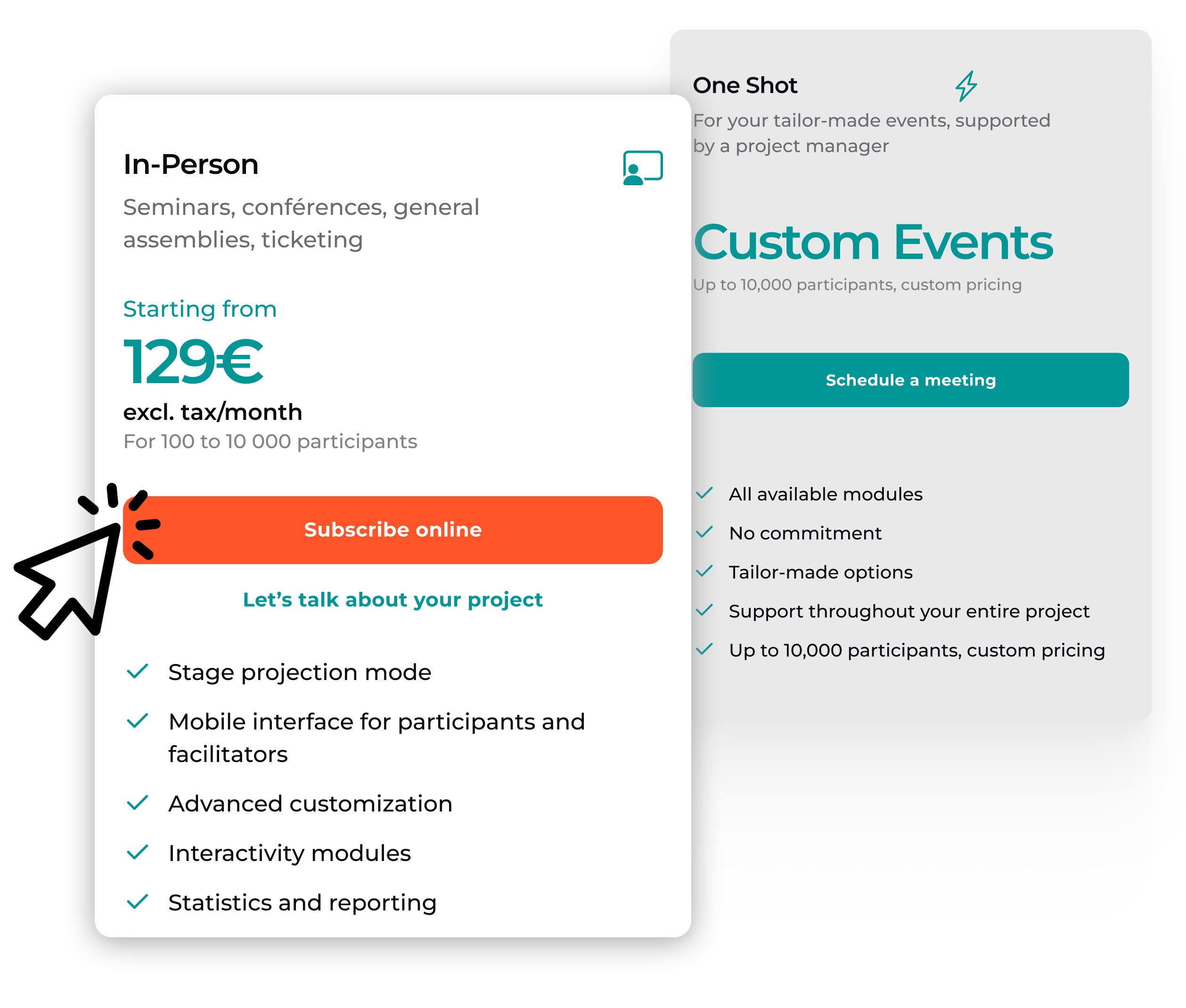Click the checkmark beside Statistics and reporting
The image size is (1186, 1008).
click(x=137, y=901)
